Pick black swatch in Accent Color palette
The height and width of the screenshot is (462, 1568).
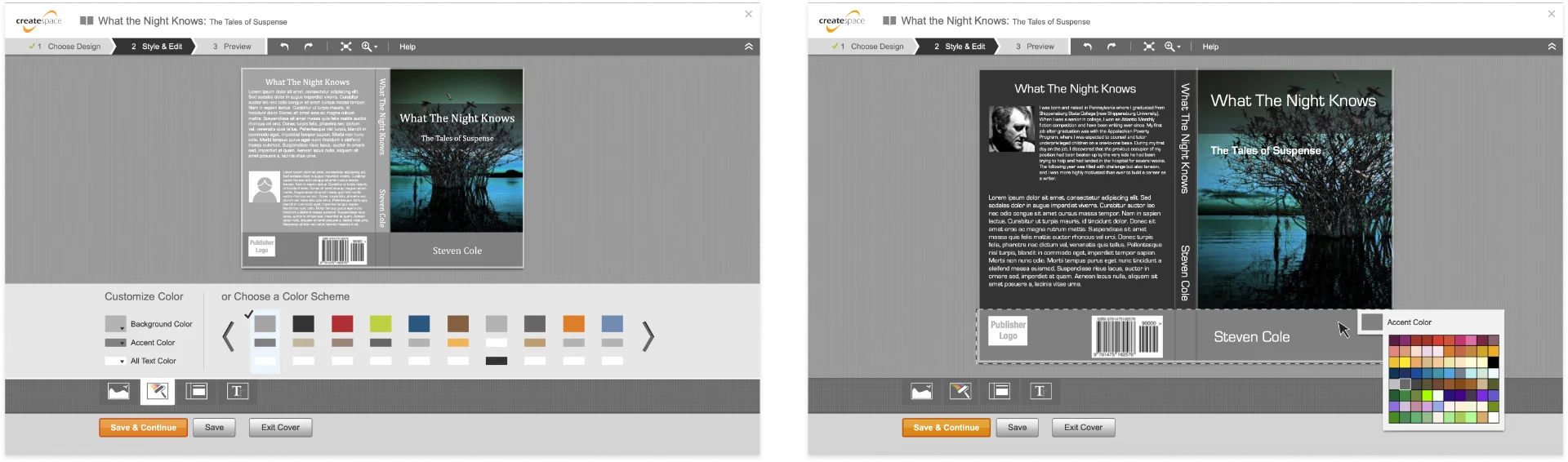1493,362
